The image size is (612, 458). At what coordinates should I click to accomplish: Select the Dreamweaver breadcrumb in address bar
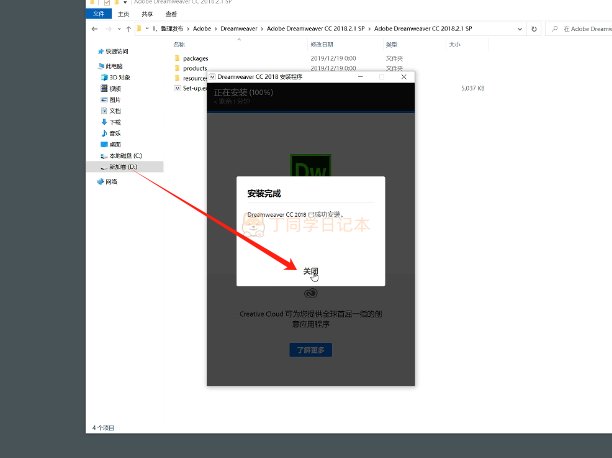pos(239,29)
